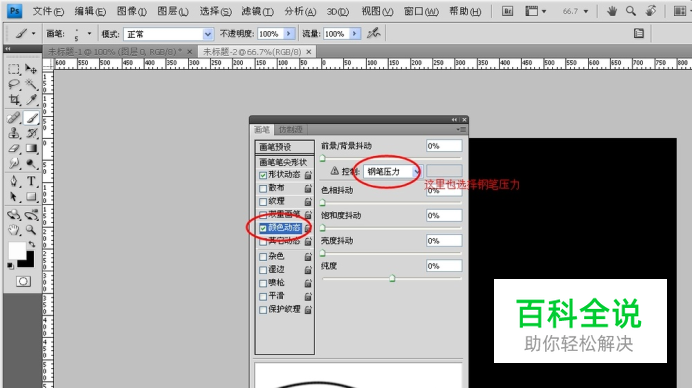This screenshot has height=388, width=692.
Task: Select the Rectangle shape tool
Action: point(31,196)
